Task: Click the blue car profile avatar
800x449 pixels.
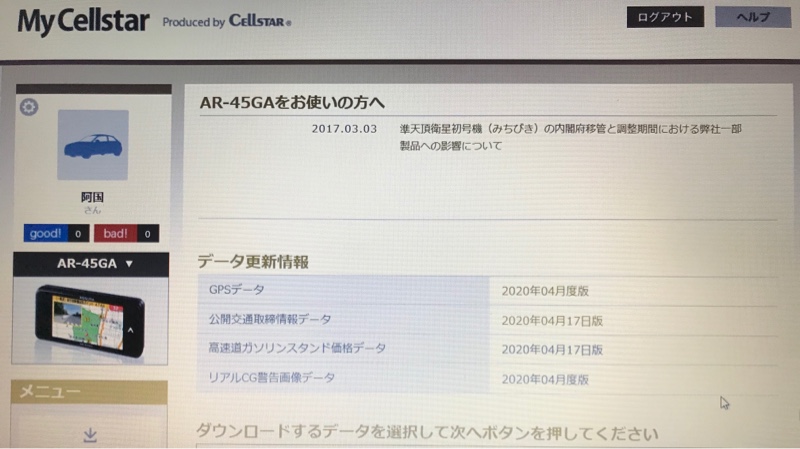Action: pos(93,145)
